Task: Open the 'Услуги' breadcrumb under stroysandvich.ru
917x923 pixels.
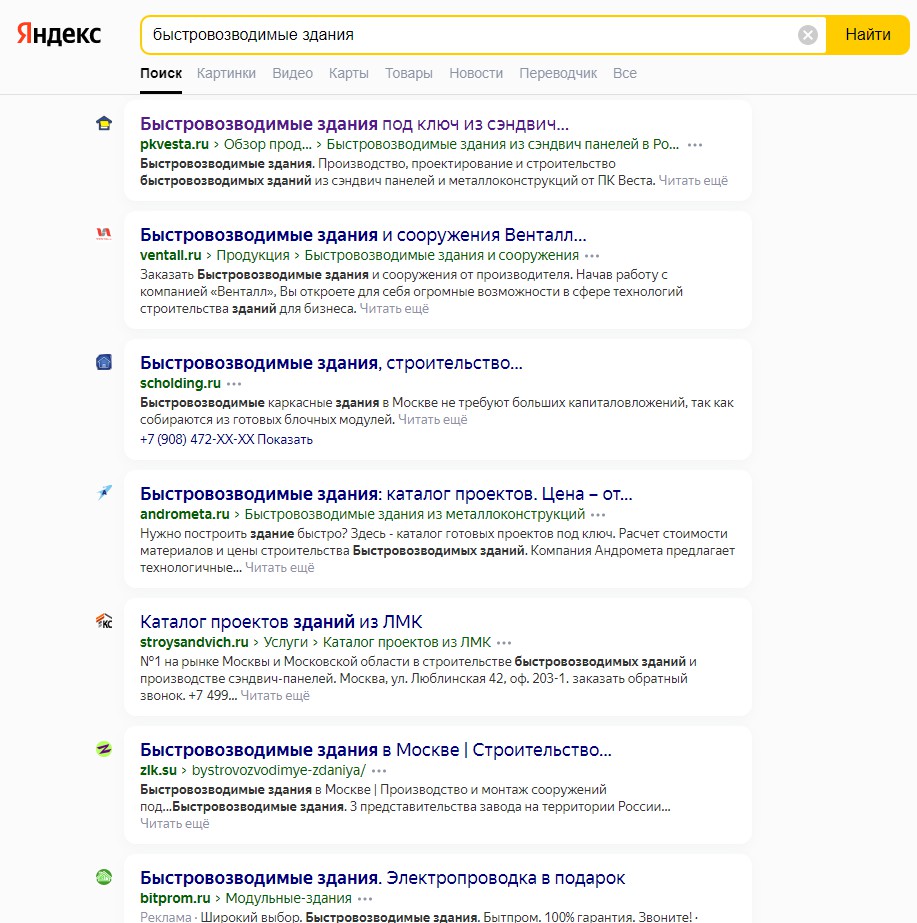Action: [285, 642]
